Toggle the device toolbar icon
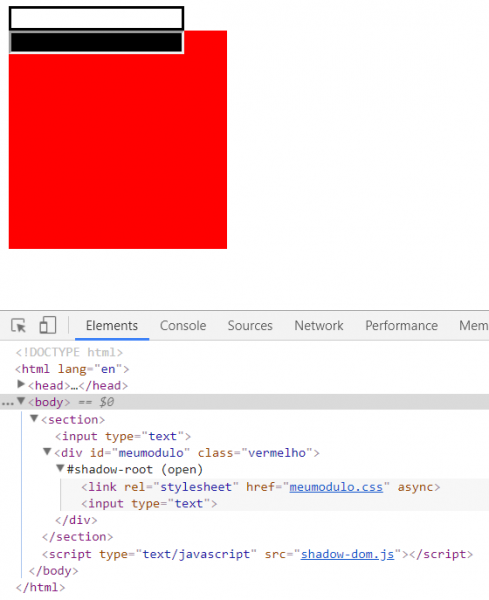 (x=48, y=325)
